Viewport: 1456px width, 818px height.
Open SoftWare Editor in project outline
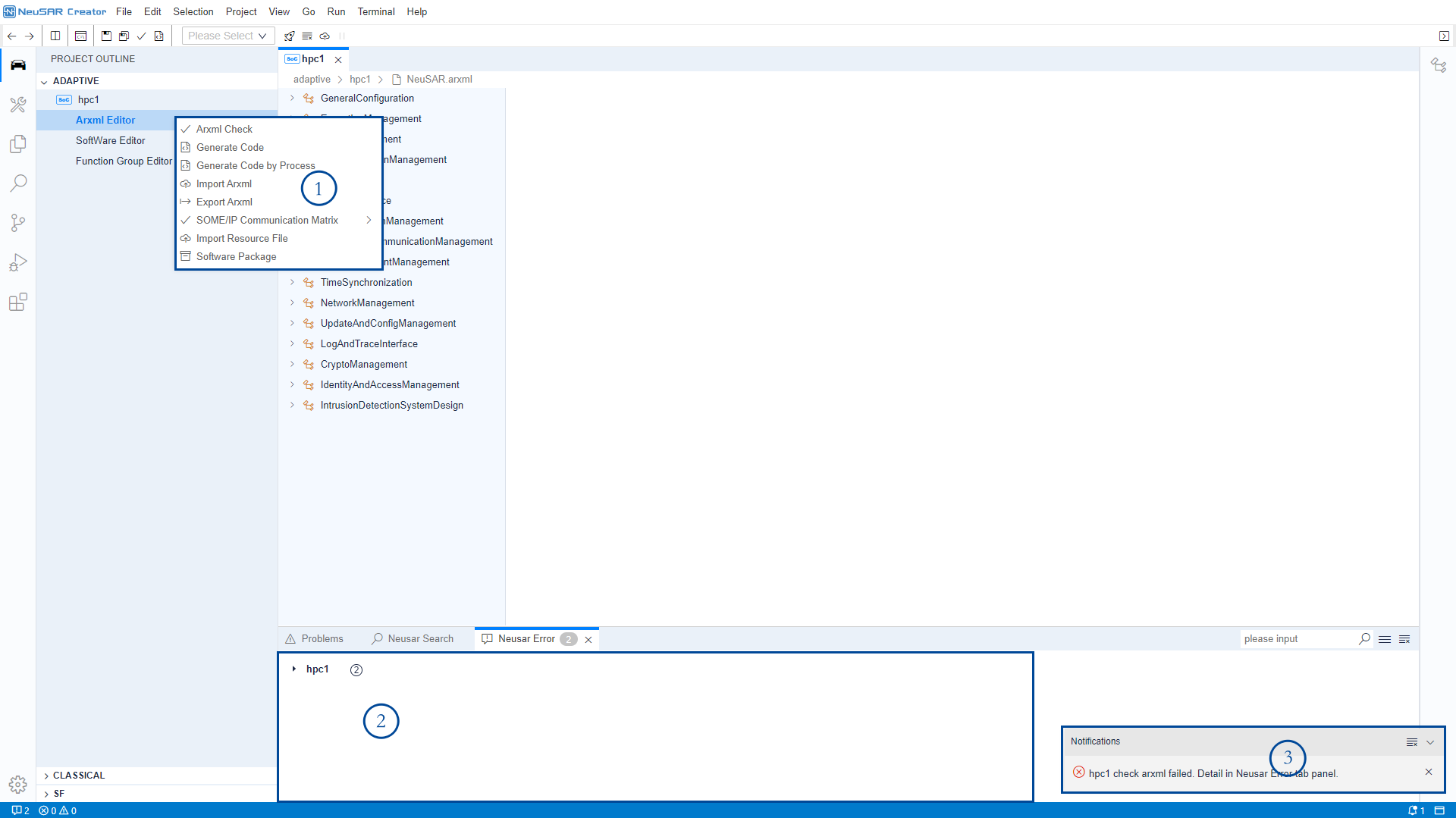point(110,140)
